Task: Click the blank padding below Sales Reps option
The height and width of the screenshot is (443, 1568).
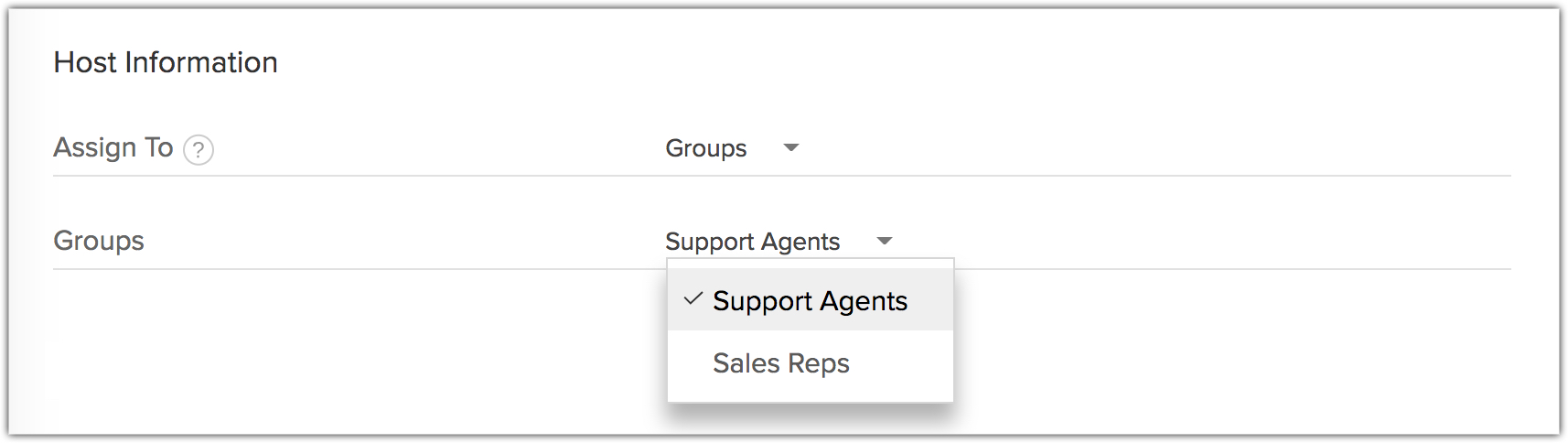Action: click(810, 394)
